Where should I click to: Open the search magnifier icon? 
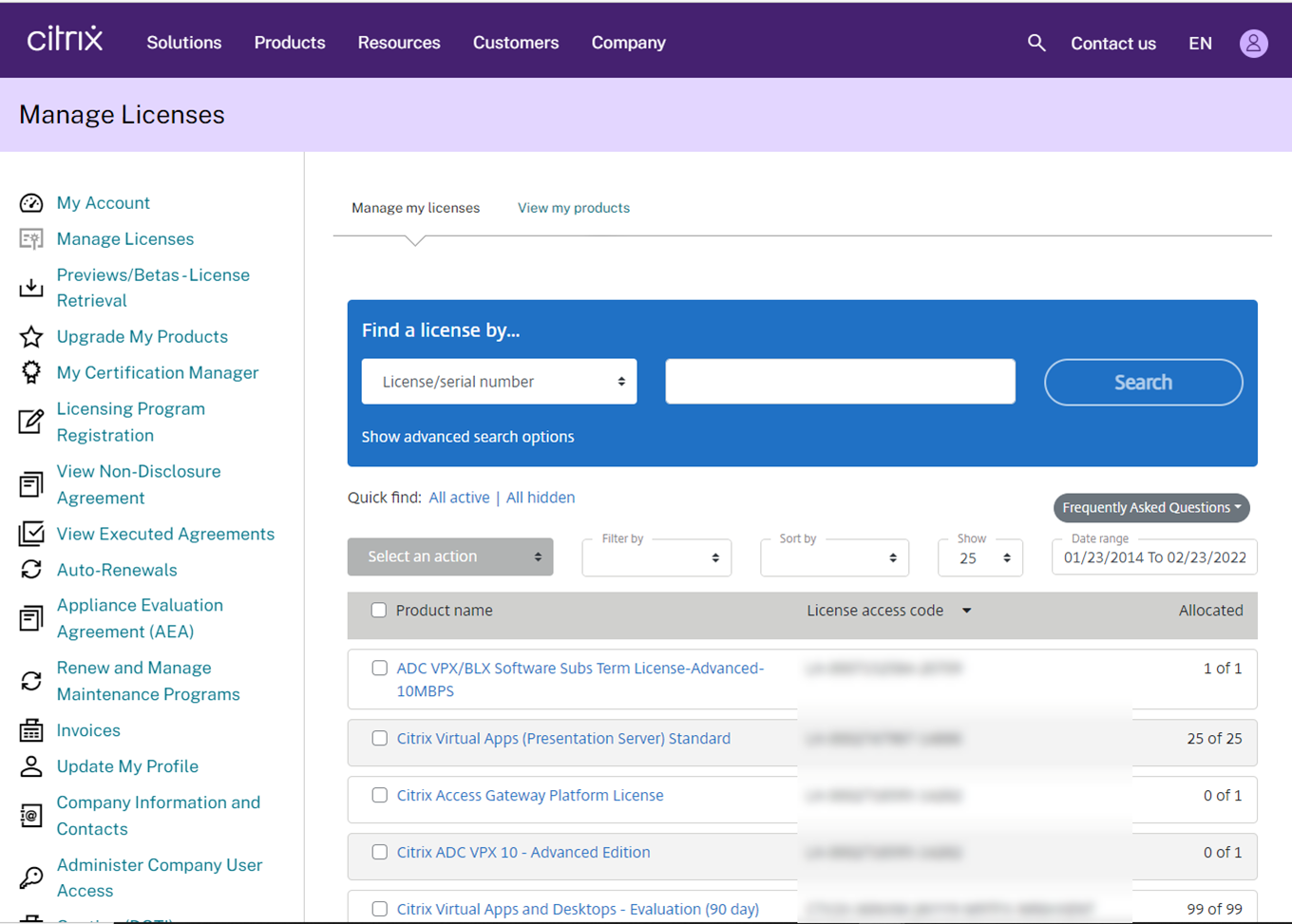pos(1036,43)
